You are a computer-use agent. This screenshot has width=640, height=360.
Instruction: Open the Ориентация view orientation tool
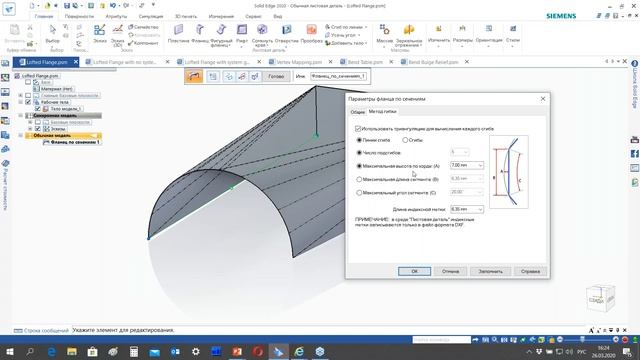(x=489, y=35)
